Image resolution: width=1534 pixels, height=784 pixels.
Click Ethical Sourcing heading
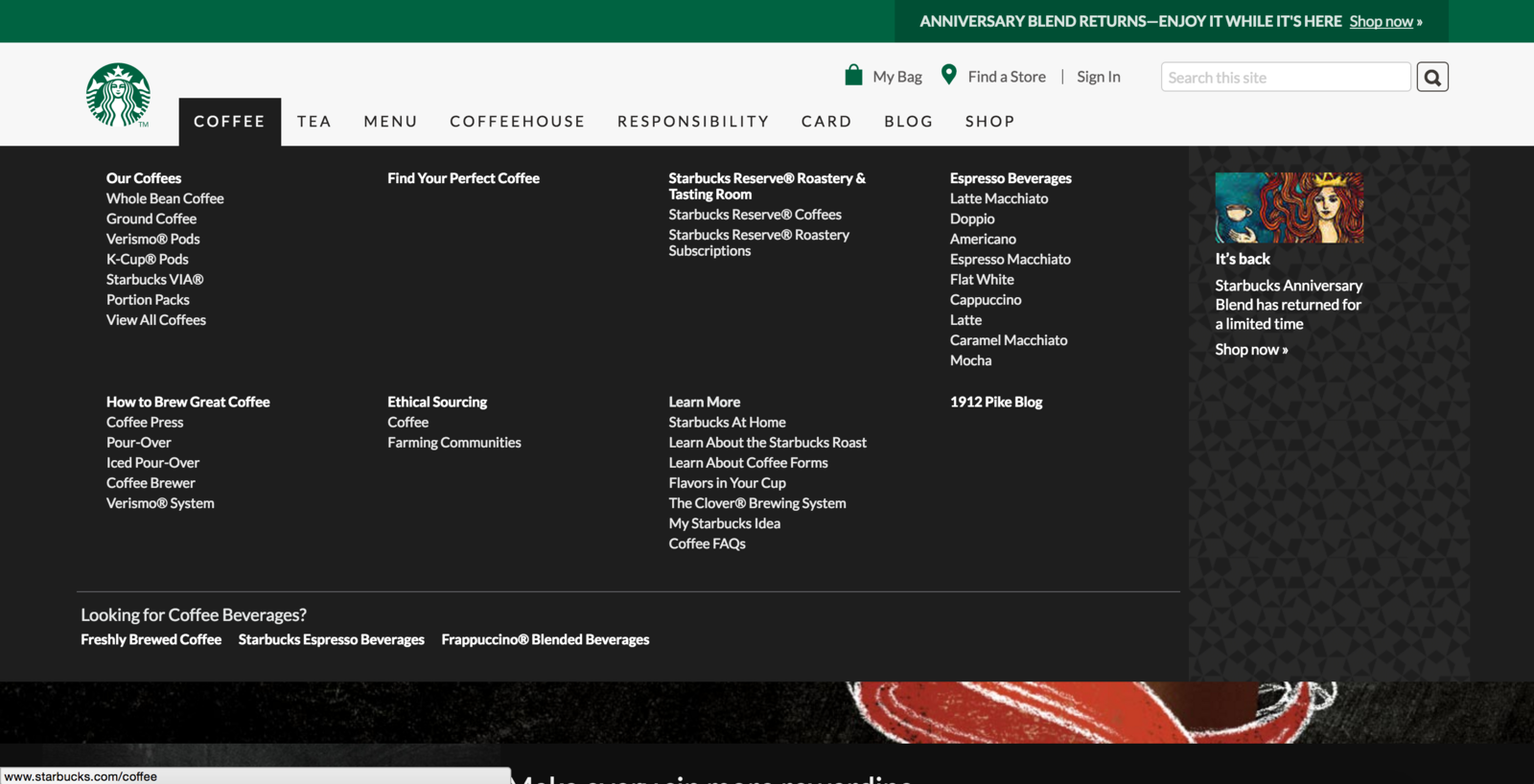[x=437, y=402]
